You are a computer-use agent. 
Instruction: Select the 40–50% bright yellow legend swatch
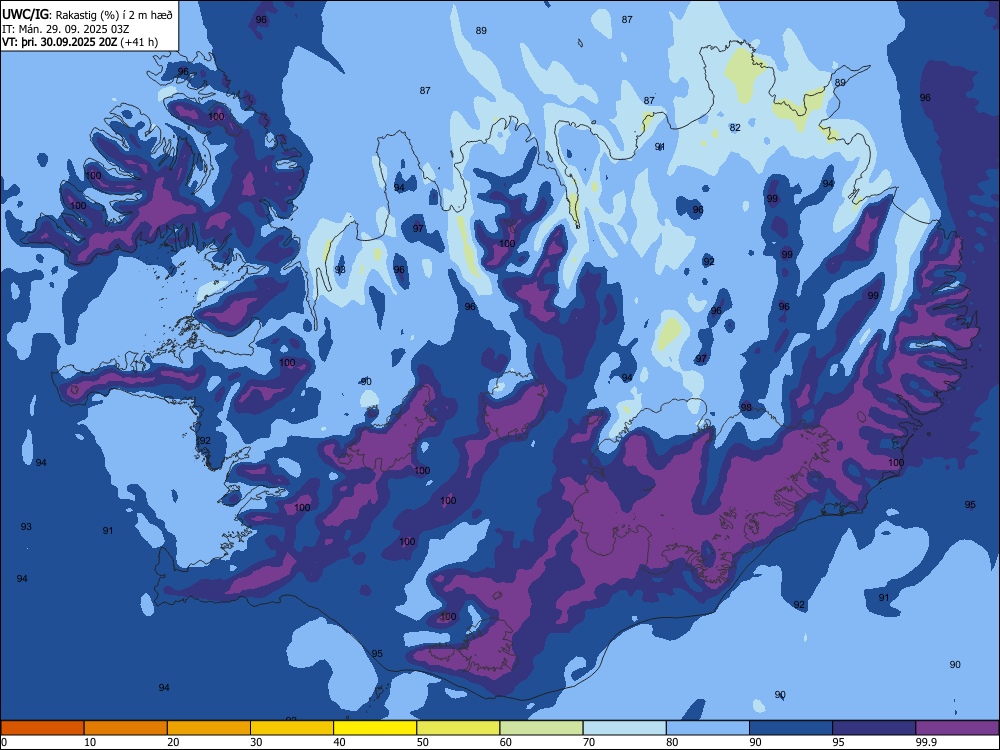coord(375,728)
